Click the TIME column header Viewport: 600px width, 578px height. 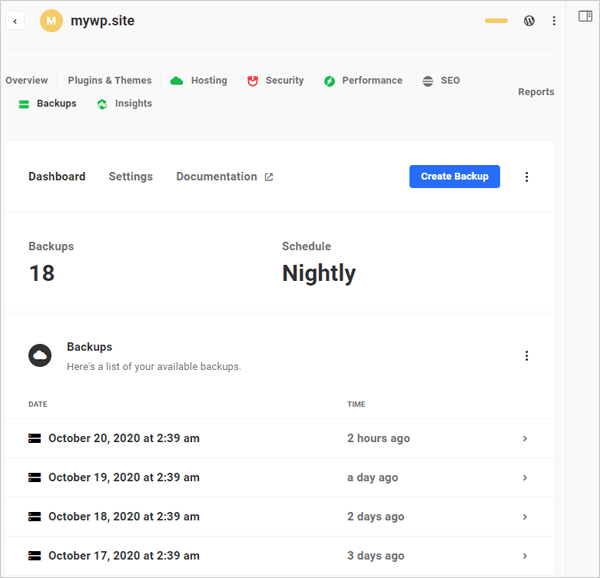tap(356, 404)
